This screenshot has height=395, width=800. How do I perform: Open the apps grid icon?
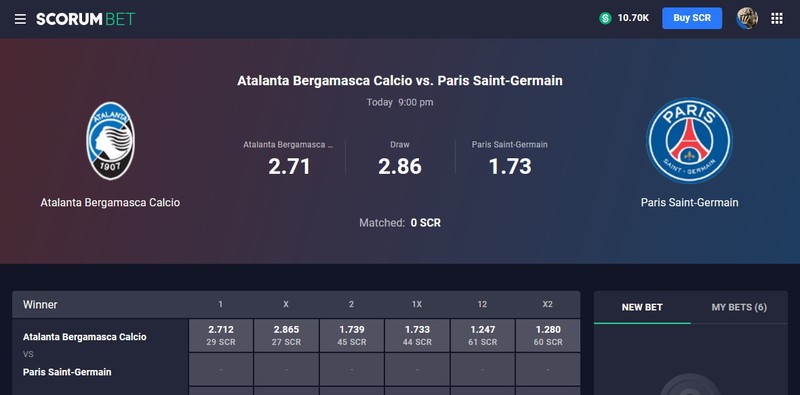(777, 19)
